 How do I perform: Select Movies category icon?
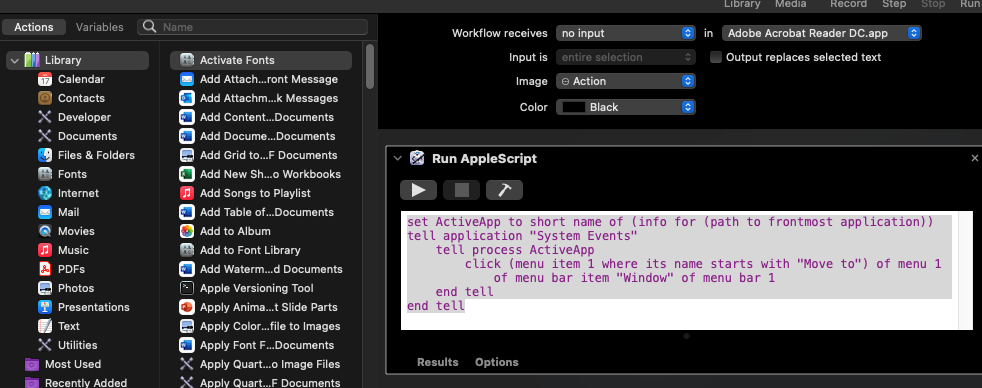[x=44, y=231]
